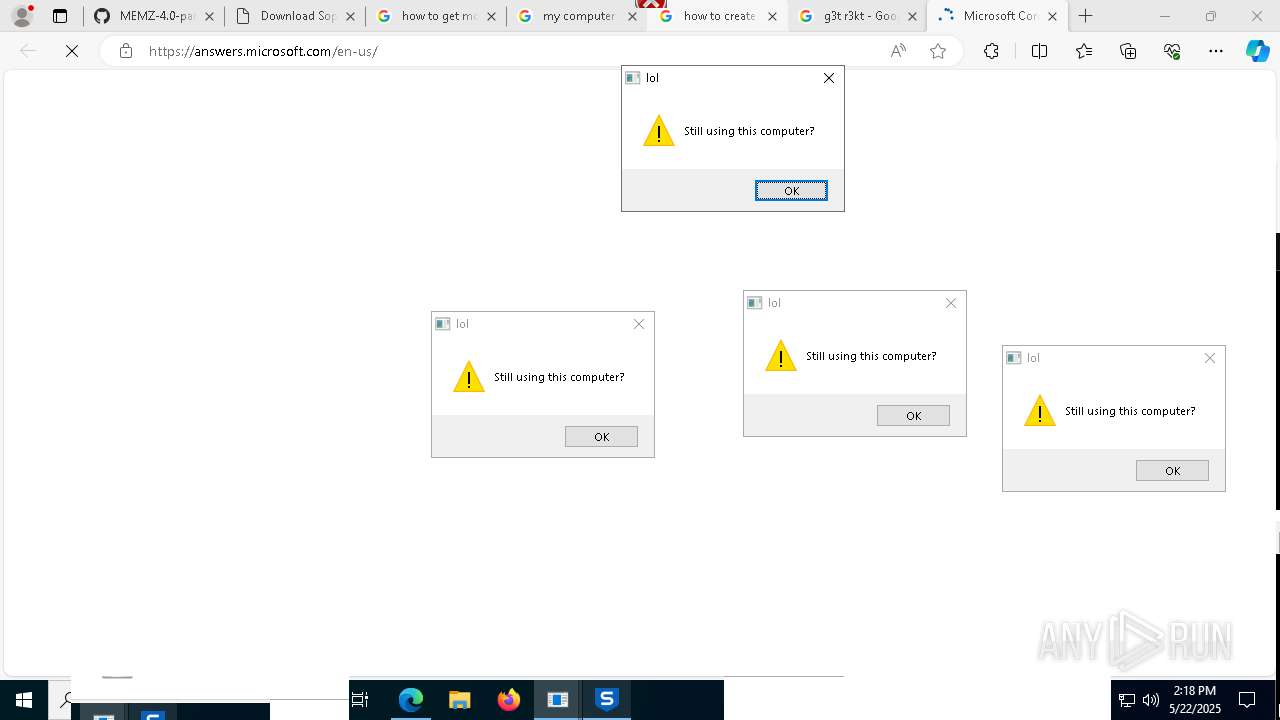Close the Download Sophos tab
Viewport: 1280px width, 720px height.
point(350,16)
